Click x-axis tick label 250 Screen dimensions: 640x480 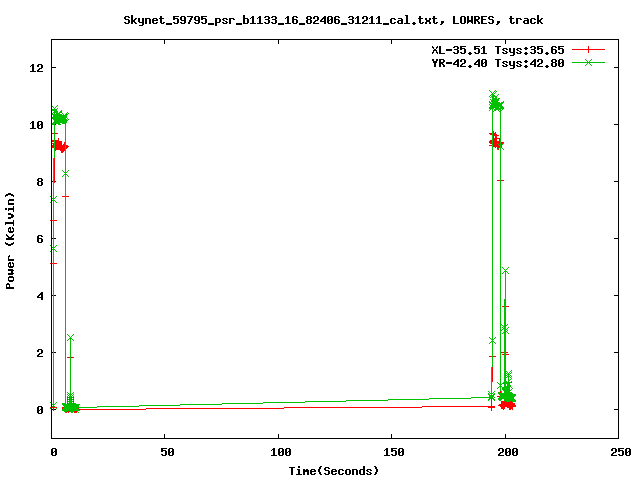point(621,452)
